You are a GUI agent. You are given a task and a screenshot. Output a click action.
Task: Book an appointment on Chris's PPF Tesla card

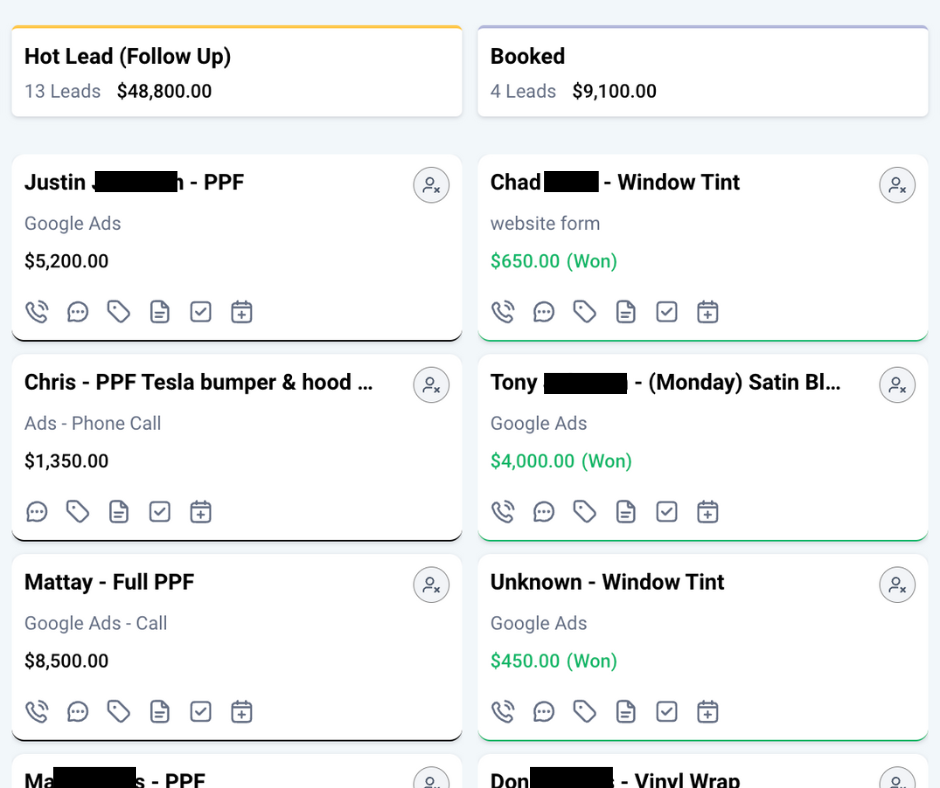[200, 511]
